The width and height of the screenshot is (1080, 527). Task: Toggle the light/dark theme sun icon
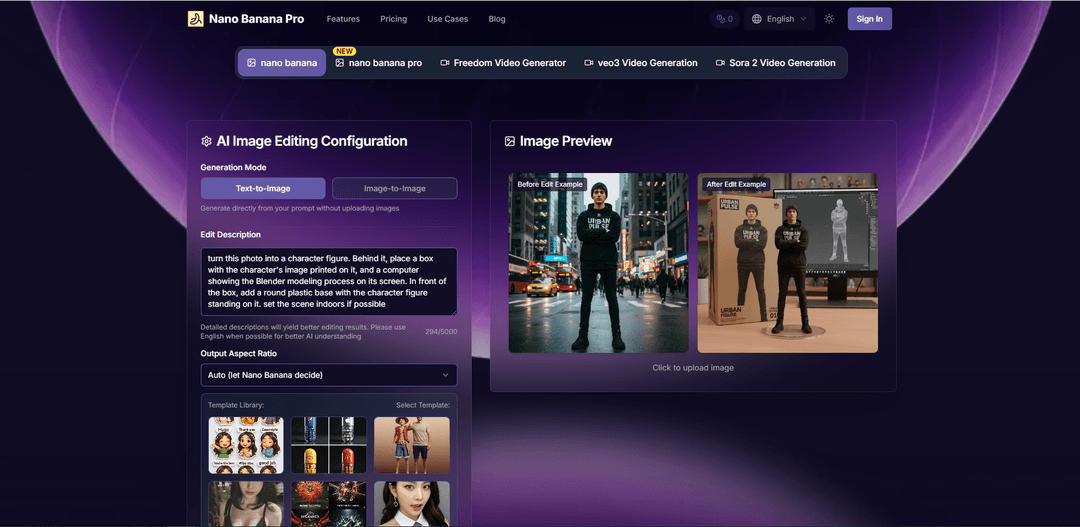(x=829, y=19)
